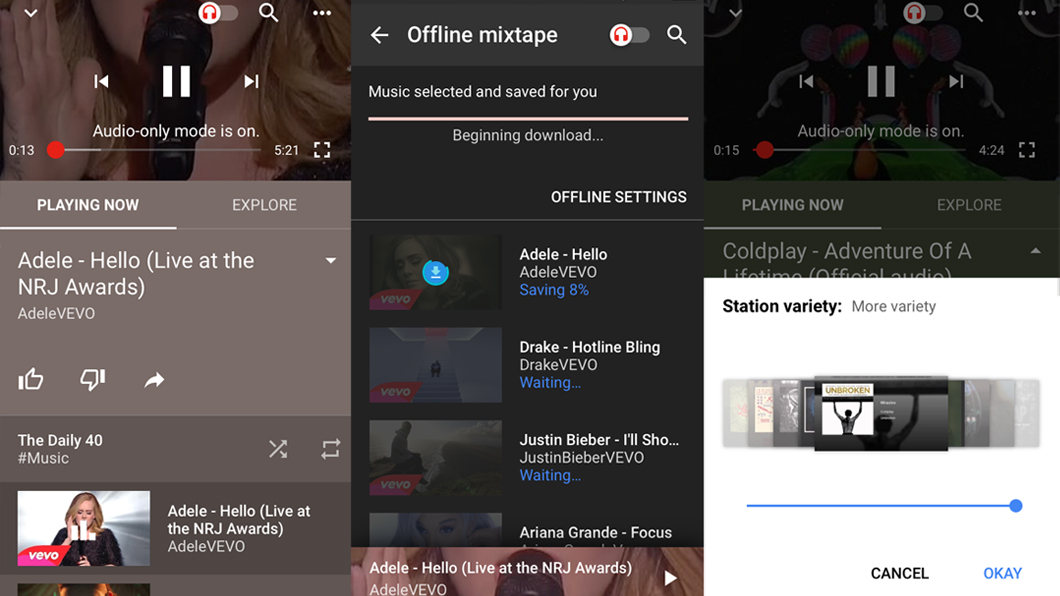Viewport: 1060px width, 596px height.
Task: Toggle repeat for The Daily 40
Action: click(331, 449)
